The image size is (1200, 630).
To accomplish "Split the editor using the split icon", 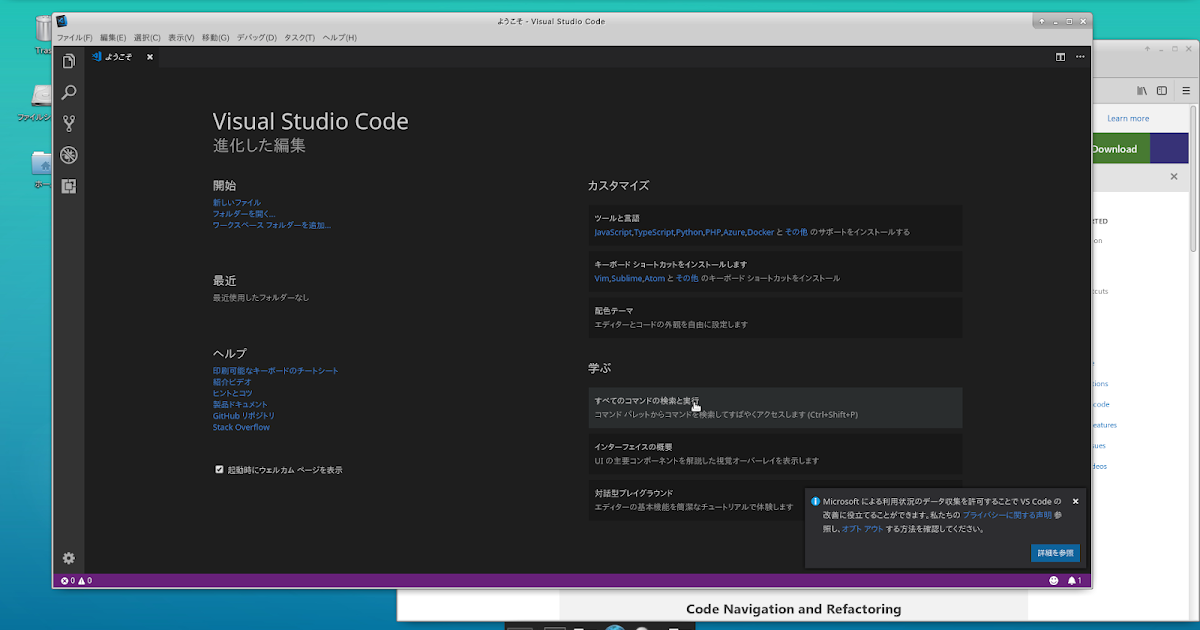I will click(1060, 57).
